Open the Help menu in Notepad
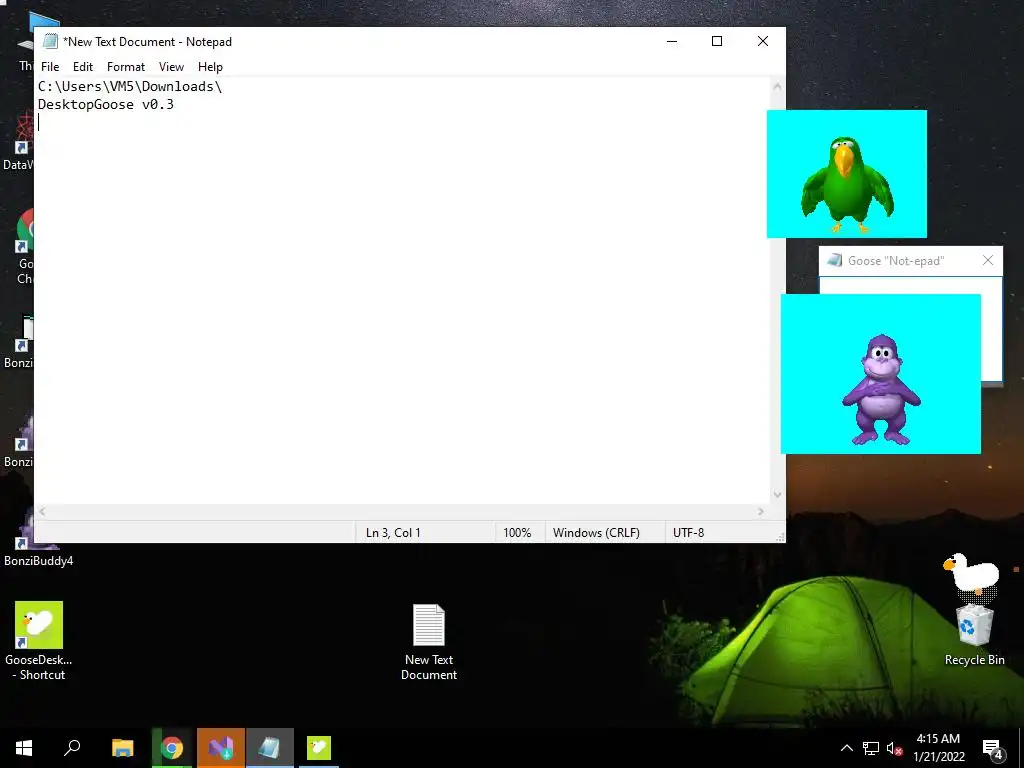The width and height of the screenshot is (1024, 768). (210, 67)
